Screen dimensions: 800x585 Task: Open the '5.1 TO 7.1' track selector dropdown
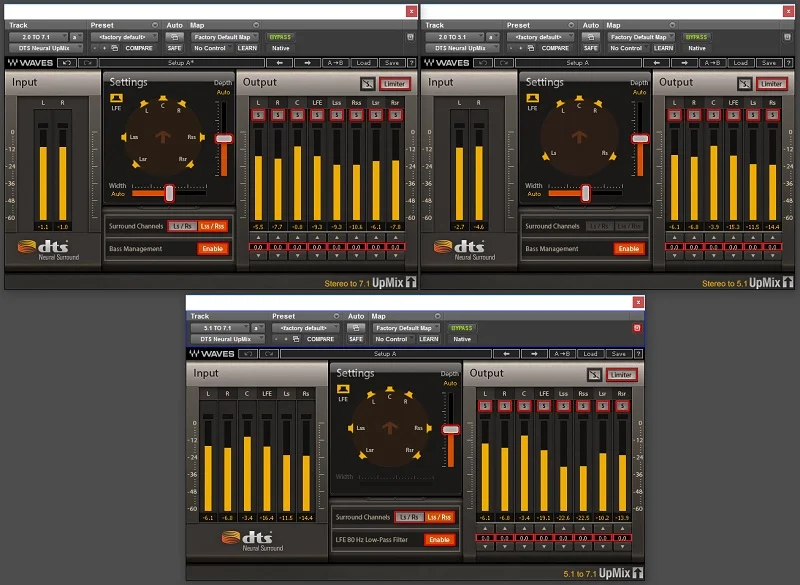[220, 328]
